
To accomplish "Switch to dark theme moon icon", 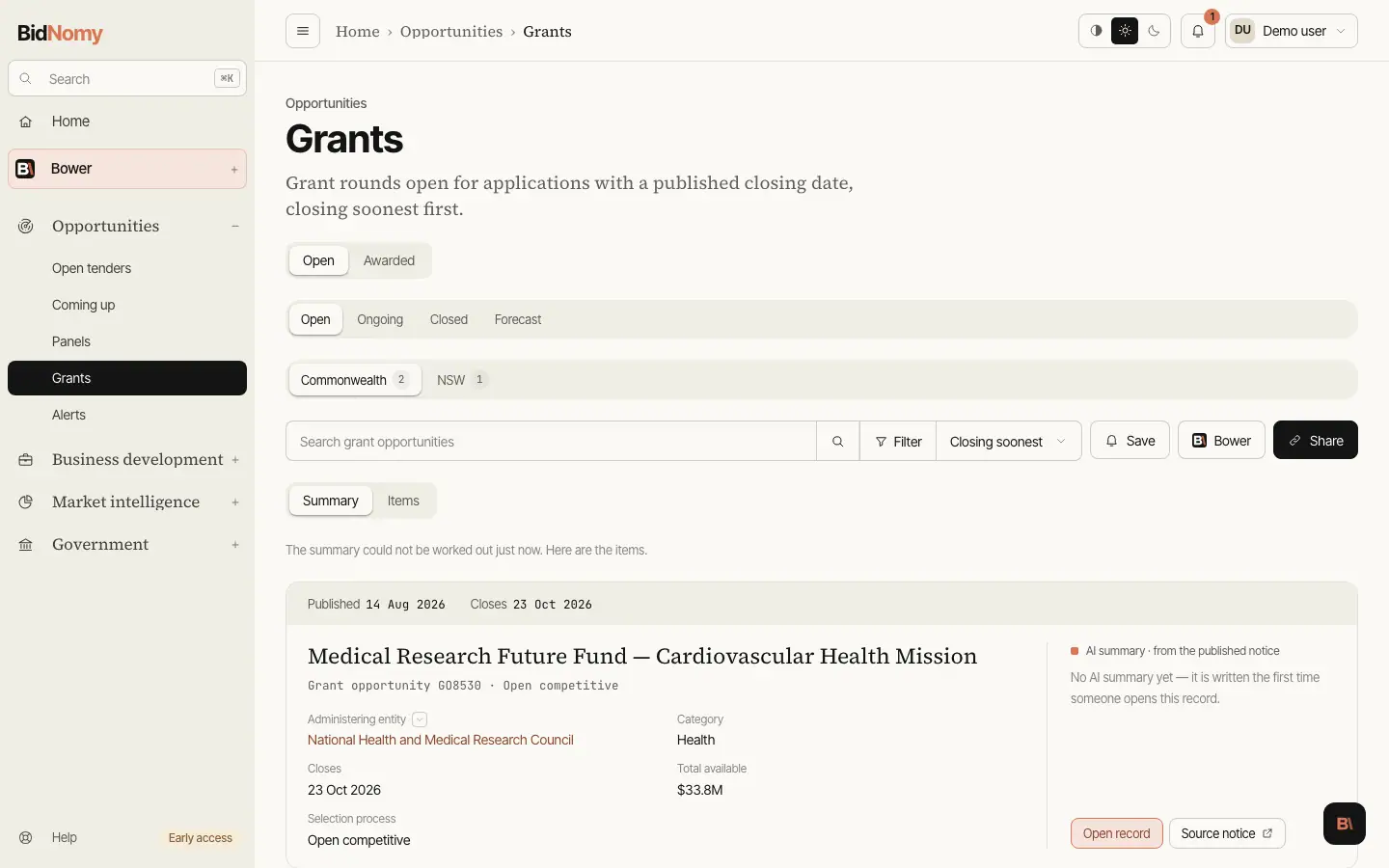I will (x=1154, y=31).
